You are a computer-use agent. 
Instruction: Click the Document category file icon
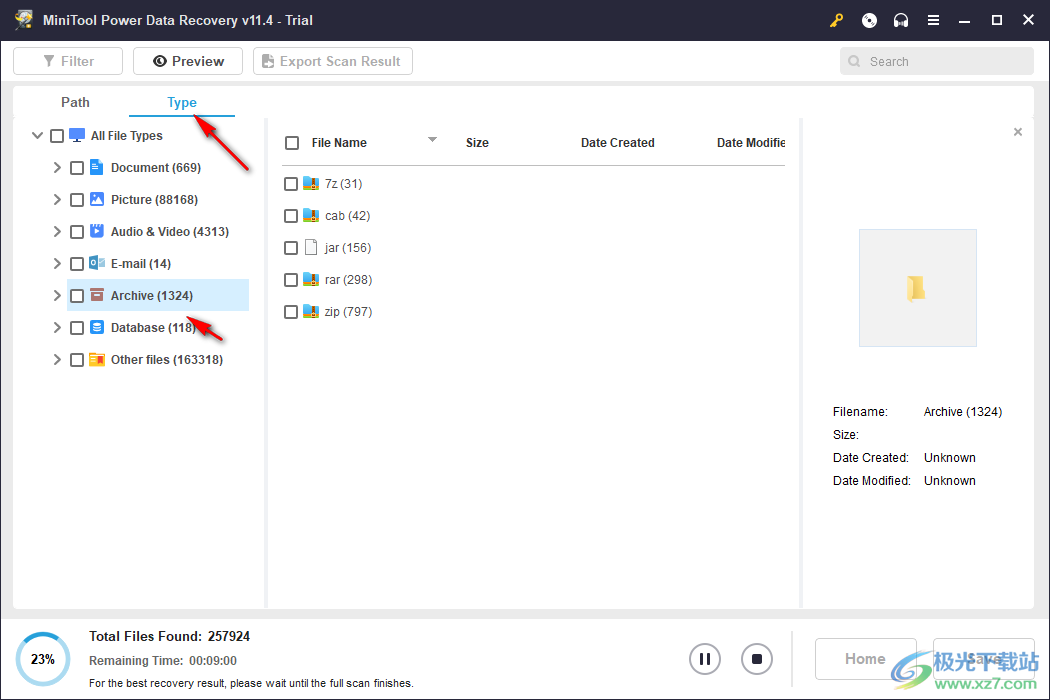96,167
